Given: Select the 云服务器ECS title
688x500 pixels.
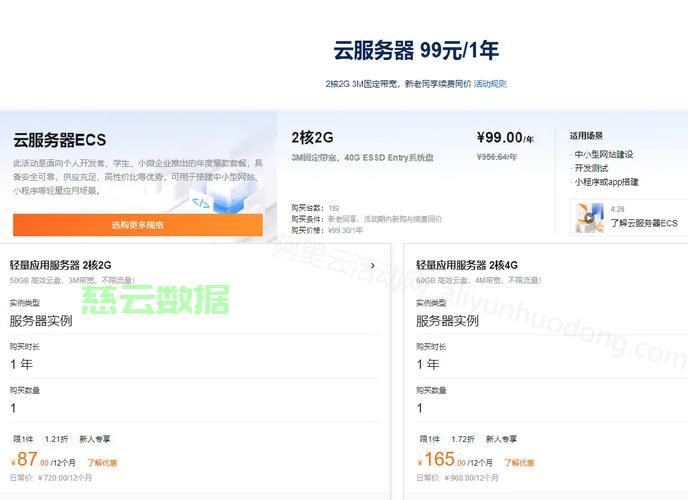Looking at the screenshot, I should [x=60, y=140].
